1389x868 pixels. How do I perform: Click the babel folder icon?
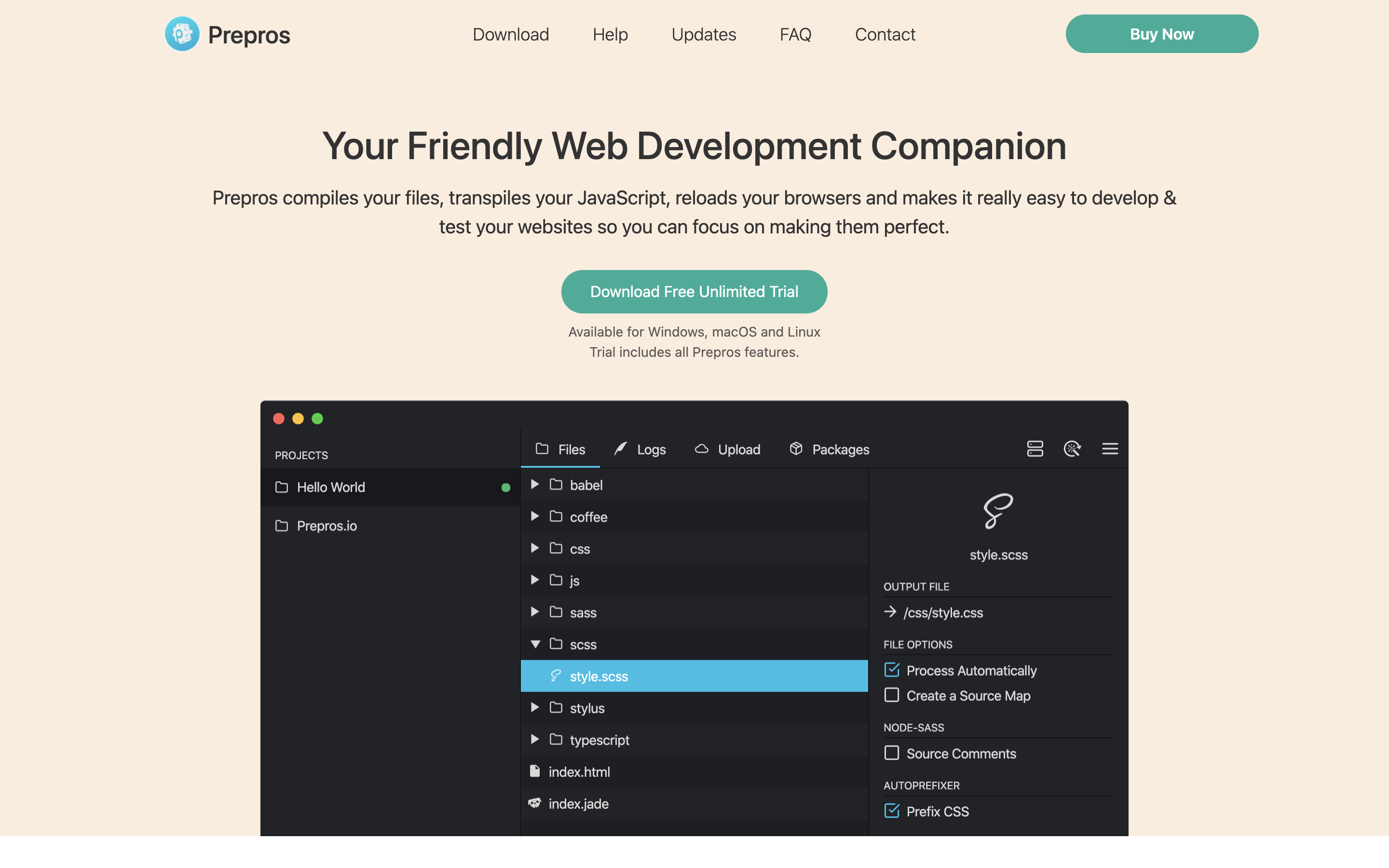point(556,485)
